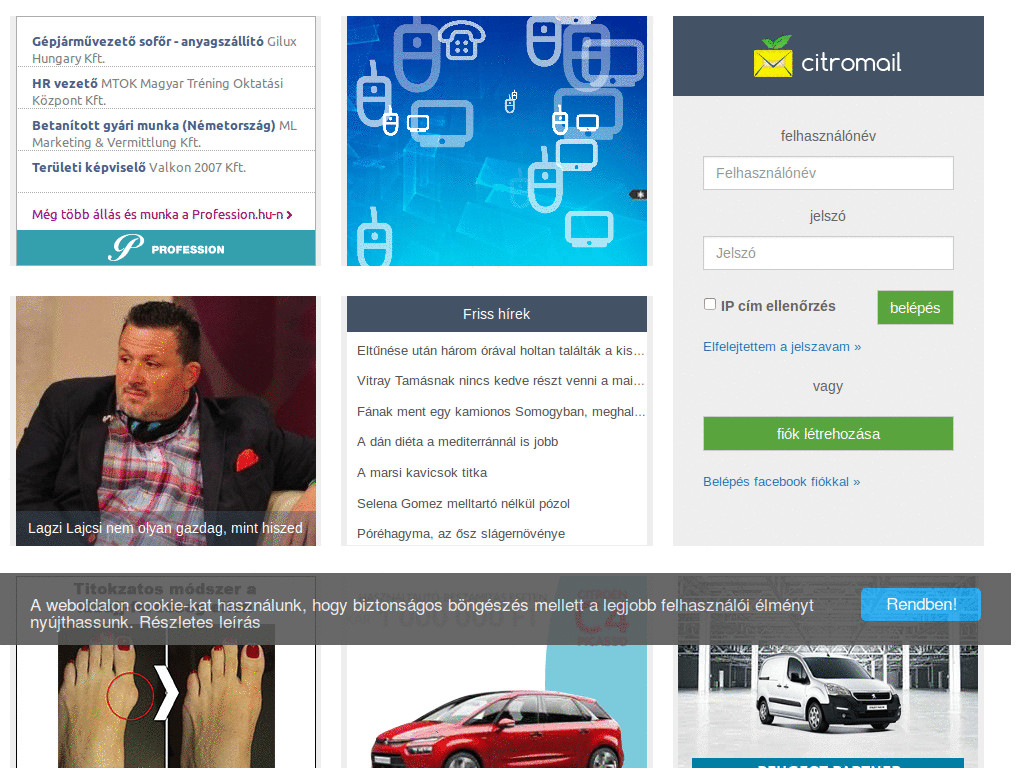Click the fiók létrehozása button
The width and height of the screenshot is (1024, 768).
tap(828, 434)
